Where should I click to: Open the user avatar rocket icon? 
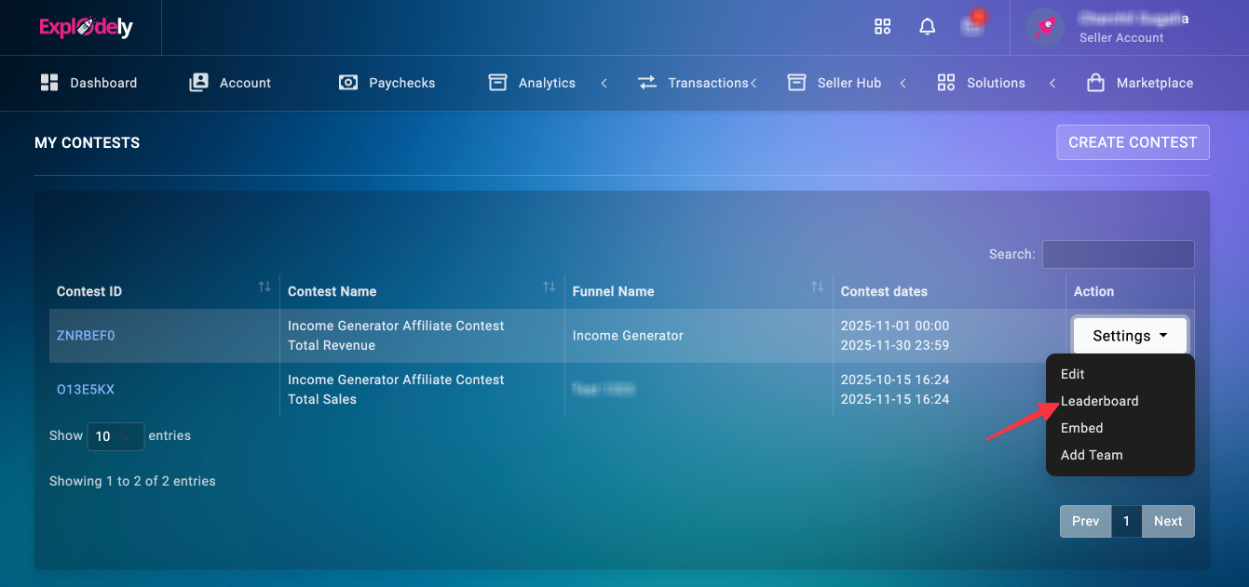pyautogui.click(x=1045, y=28)
